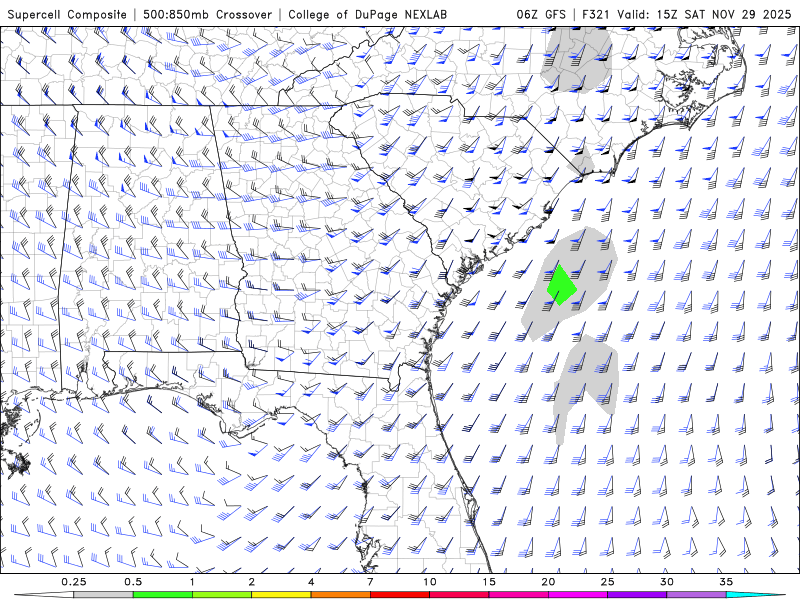The image size is (800, 600).
Task: Click the '10' colorbar value label
Action: point(430,582)
